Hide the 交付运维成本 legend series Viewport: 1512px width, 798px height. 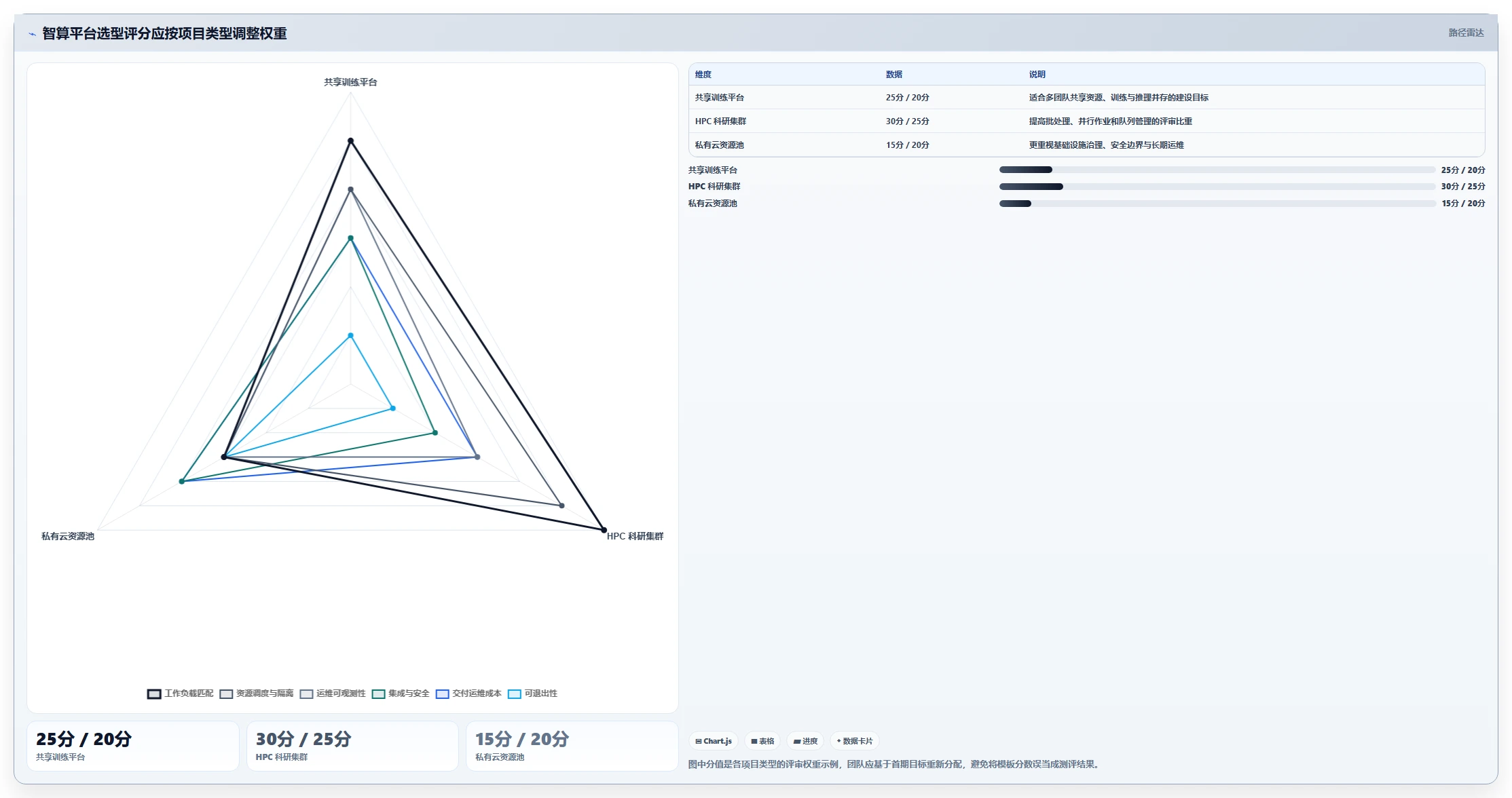click(x=468, y=693)
